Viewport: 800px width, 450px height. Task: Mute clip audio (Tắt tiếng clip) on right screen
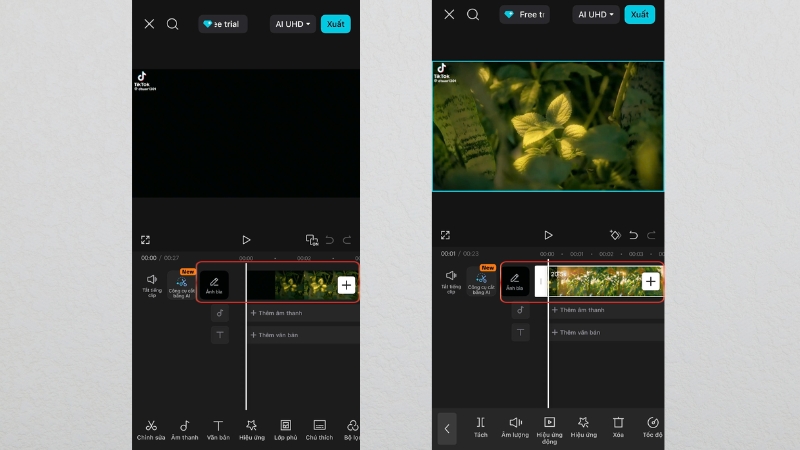pyautogui.click(x=451, y=282)
